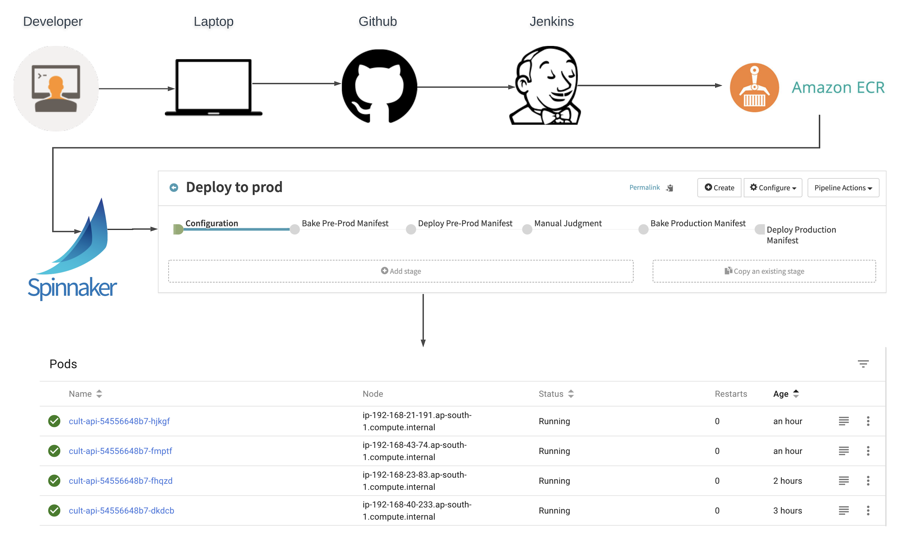Open pod cult-api-54556648b7-hjkgf link
This screenshot has width=899, height=539.
pos(119,421)
